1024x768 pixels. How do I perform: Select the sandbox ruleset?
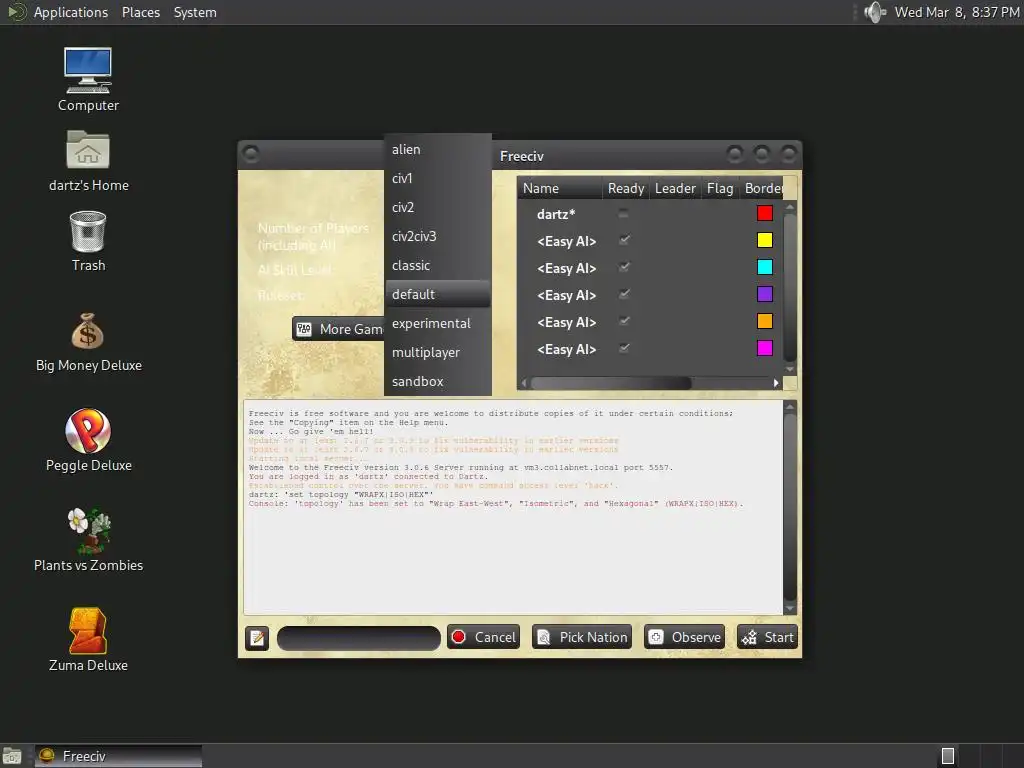pos(438,381)
